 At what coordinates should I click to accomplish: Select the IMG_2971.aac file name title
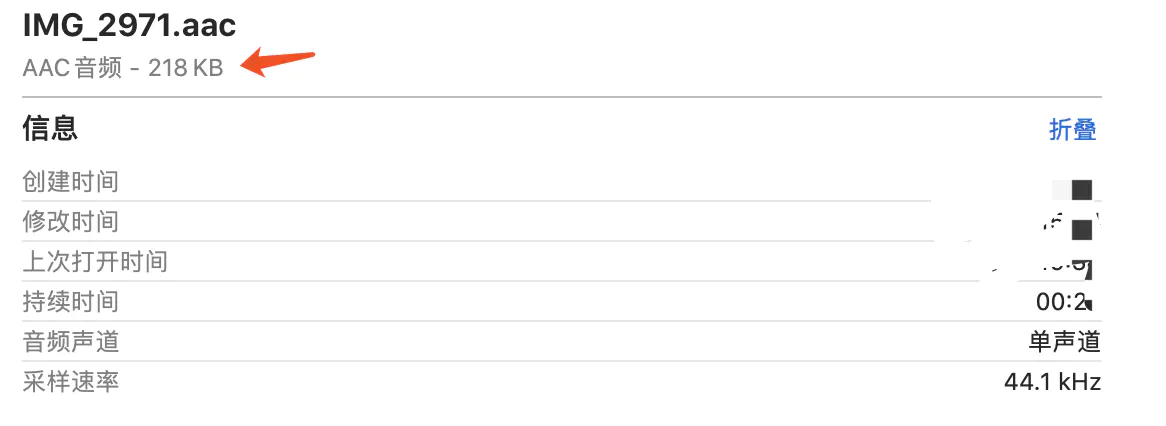point(129,27)
